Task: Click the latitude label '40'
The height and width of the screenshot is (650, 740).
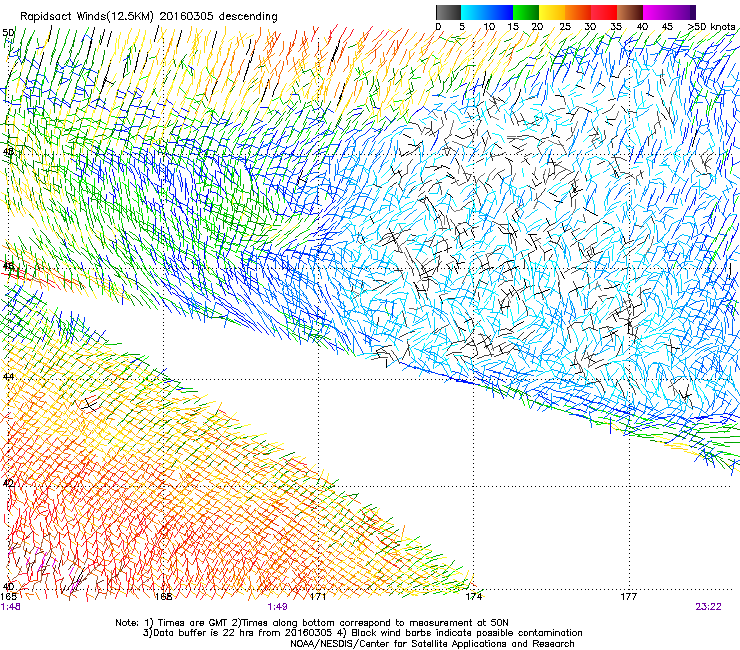Action: tap(8, 587)
